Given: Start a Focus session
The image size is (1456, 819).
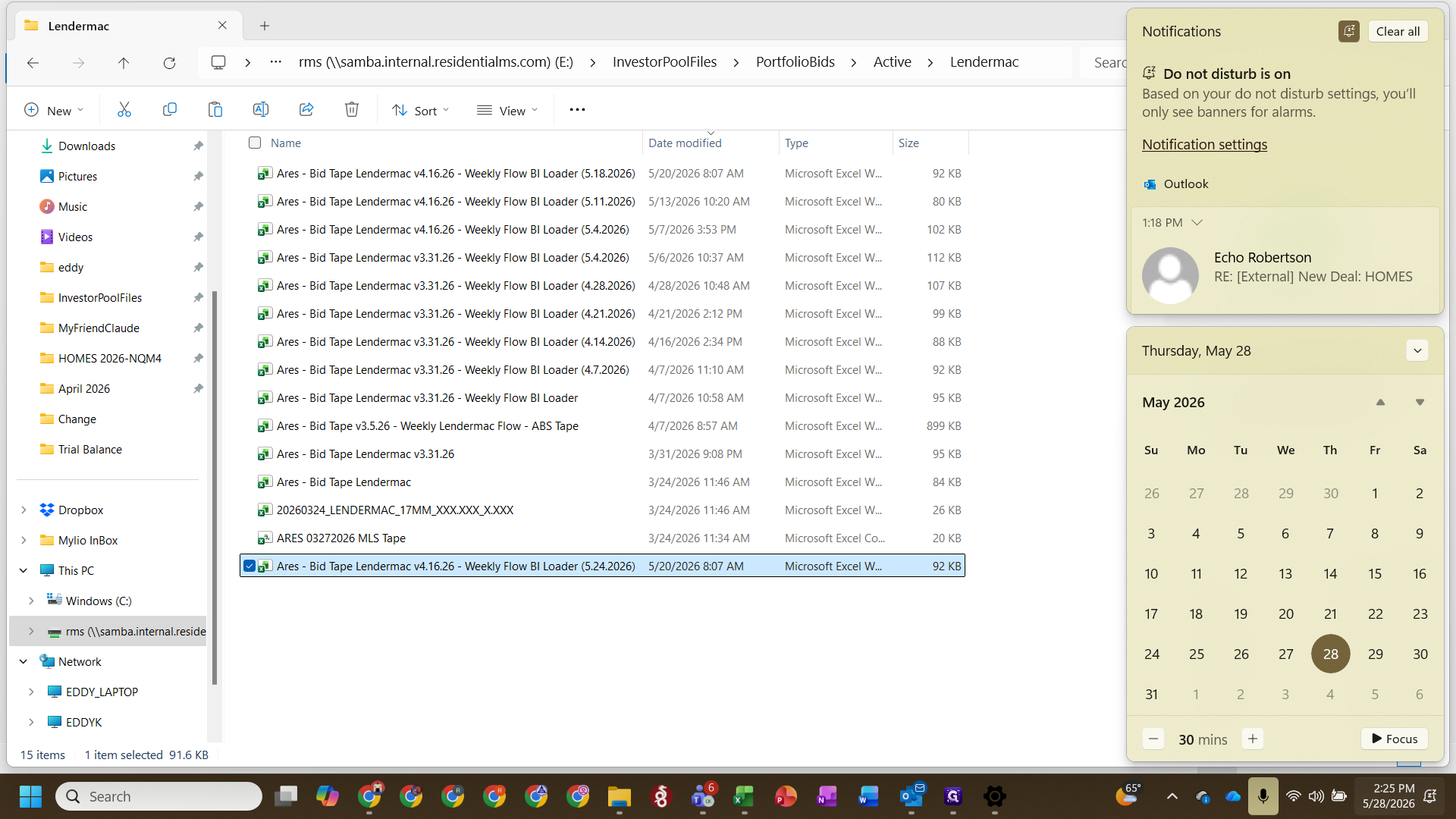Looking at the screenshot, I should pyautogui.click(x=1395, y=739).
